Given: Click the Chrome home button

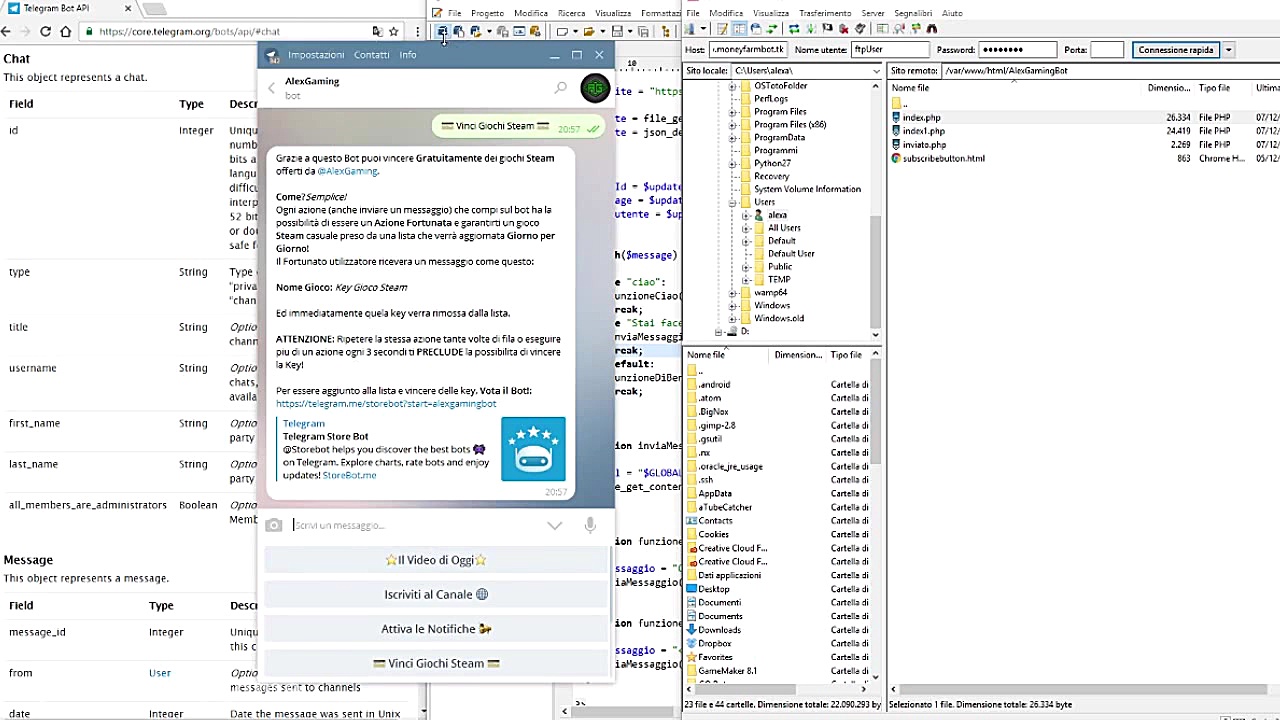Looking at the screenshot, I should tap(66, 32).
